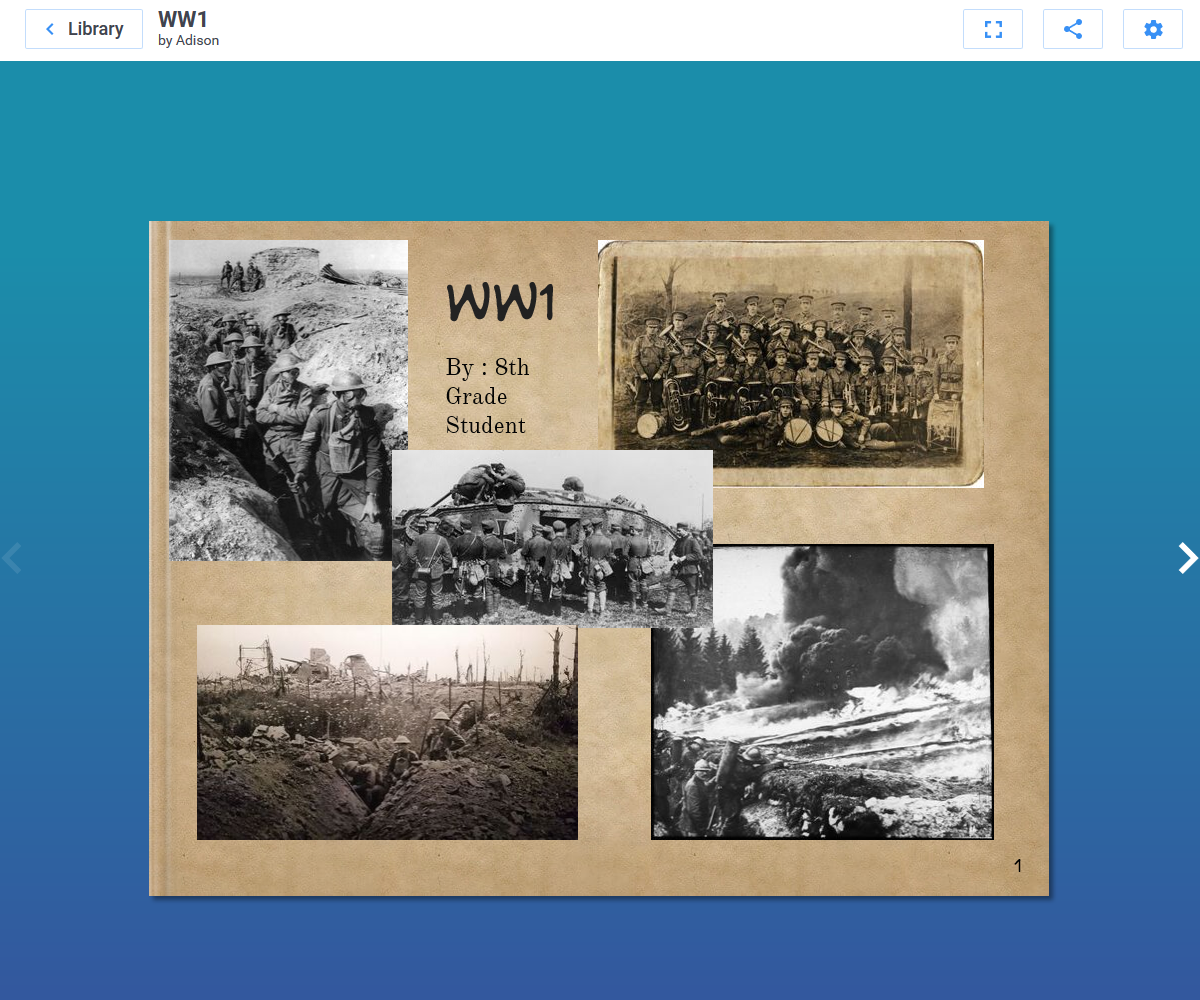Image resolution: width=1200 pixels, height=1000 pixels.
Task: Select the battlefield trench with ruins photo
Action: [387, 732]
